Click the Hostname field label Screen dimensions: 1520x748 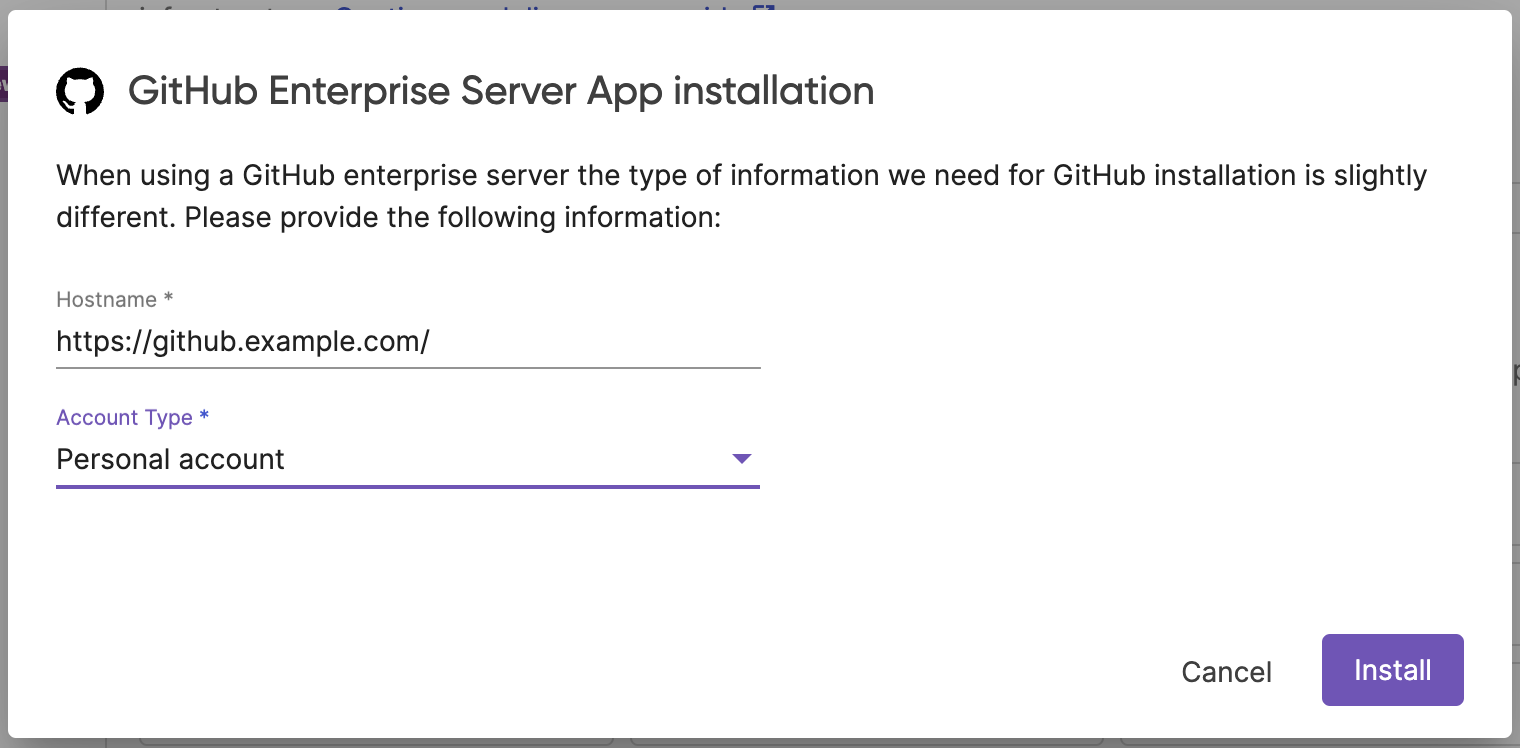tap(103, 299)
